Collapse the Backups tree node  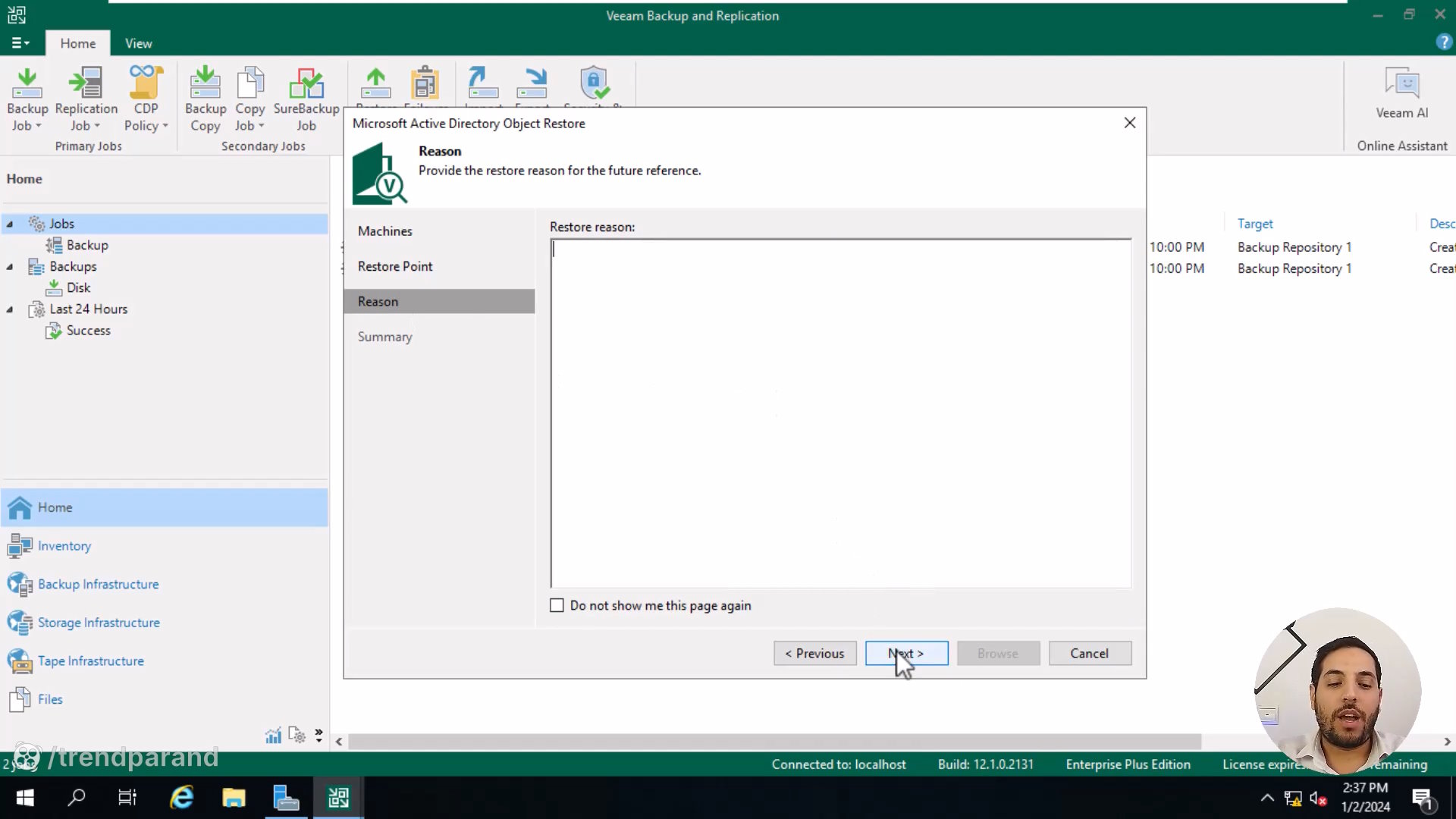(10, 266)
